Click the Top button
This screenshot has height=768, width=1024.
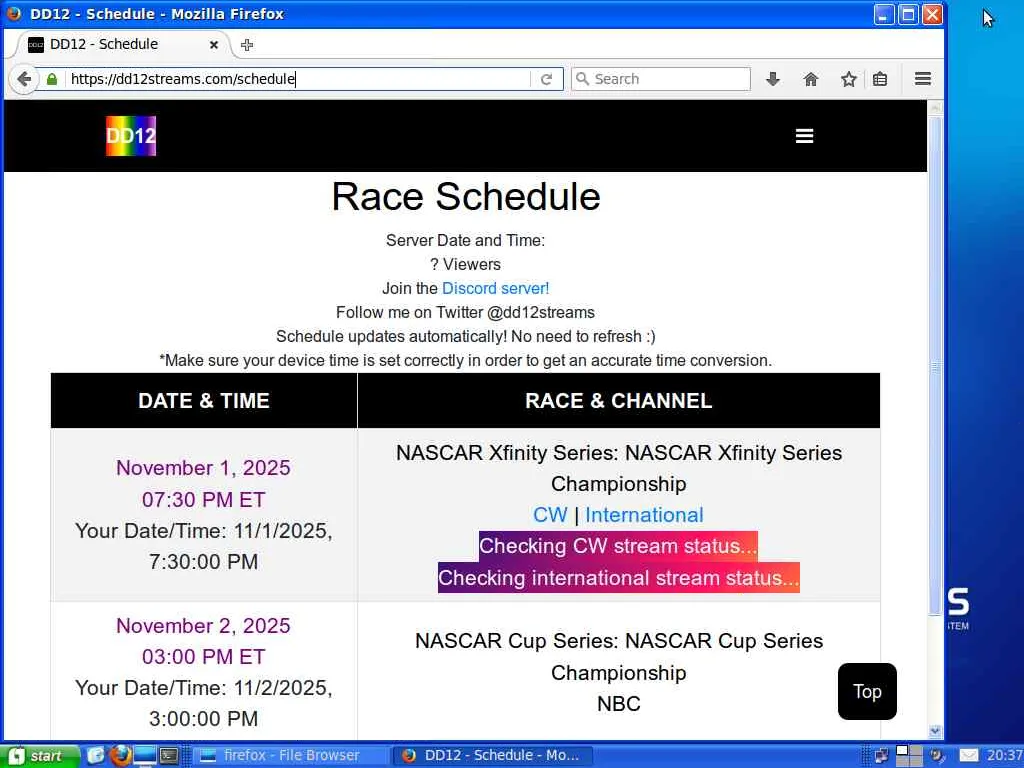pyautogui.click(x=867, y=692)
